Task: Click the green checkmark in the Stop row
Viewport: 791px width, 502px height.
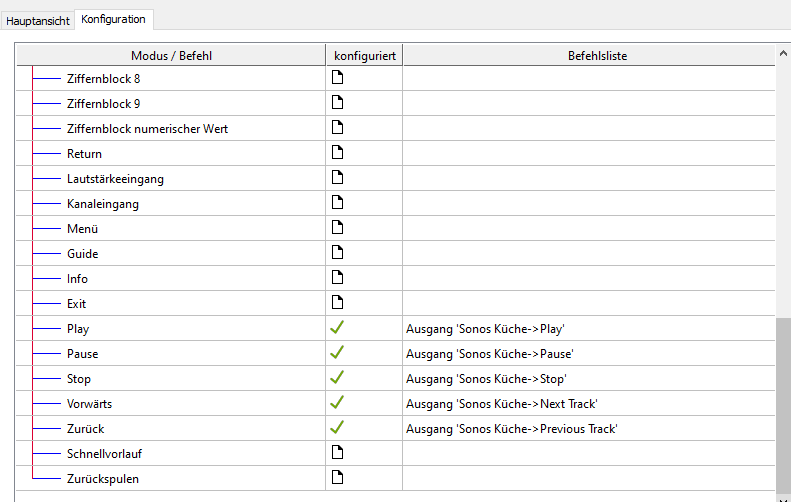Action: [x=337, y=378]
